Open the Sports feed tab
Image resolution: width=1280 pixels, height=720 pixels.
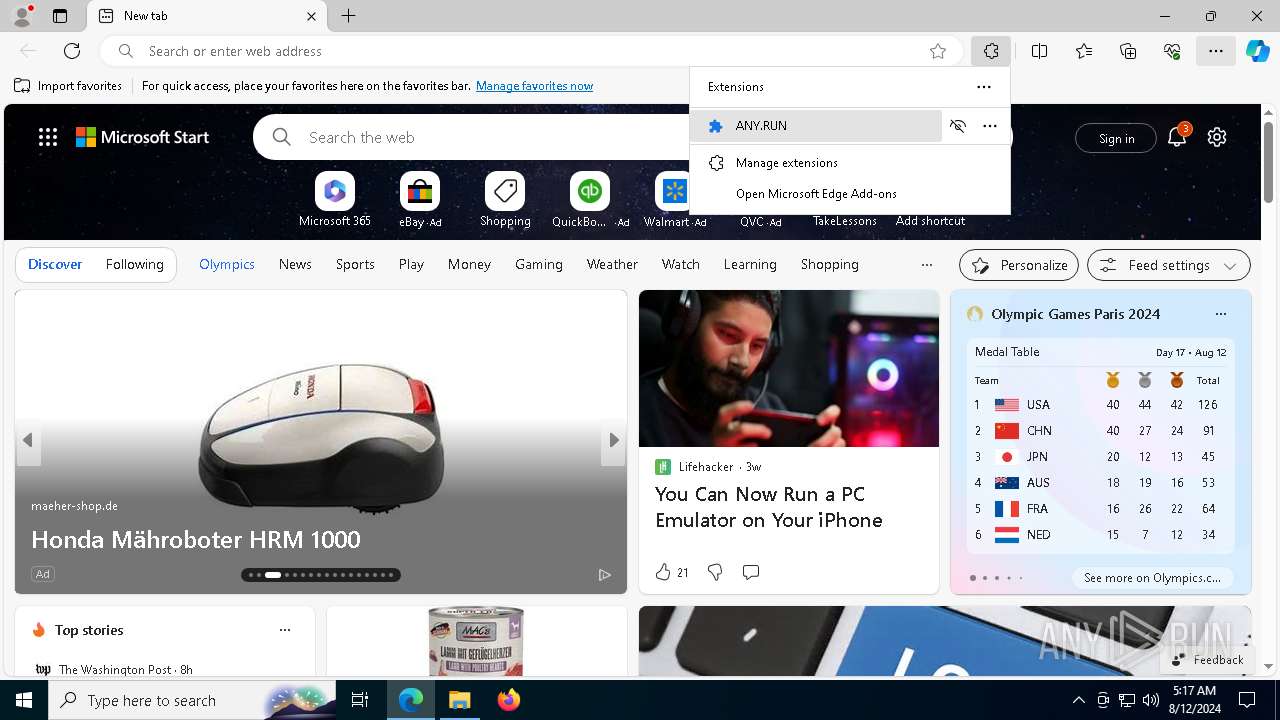pos(355,264)
